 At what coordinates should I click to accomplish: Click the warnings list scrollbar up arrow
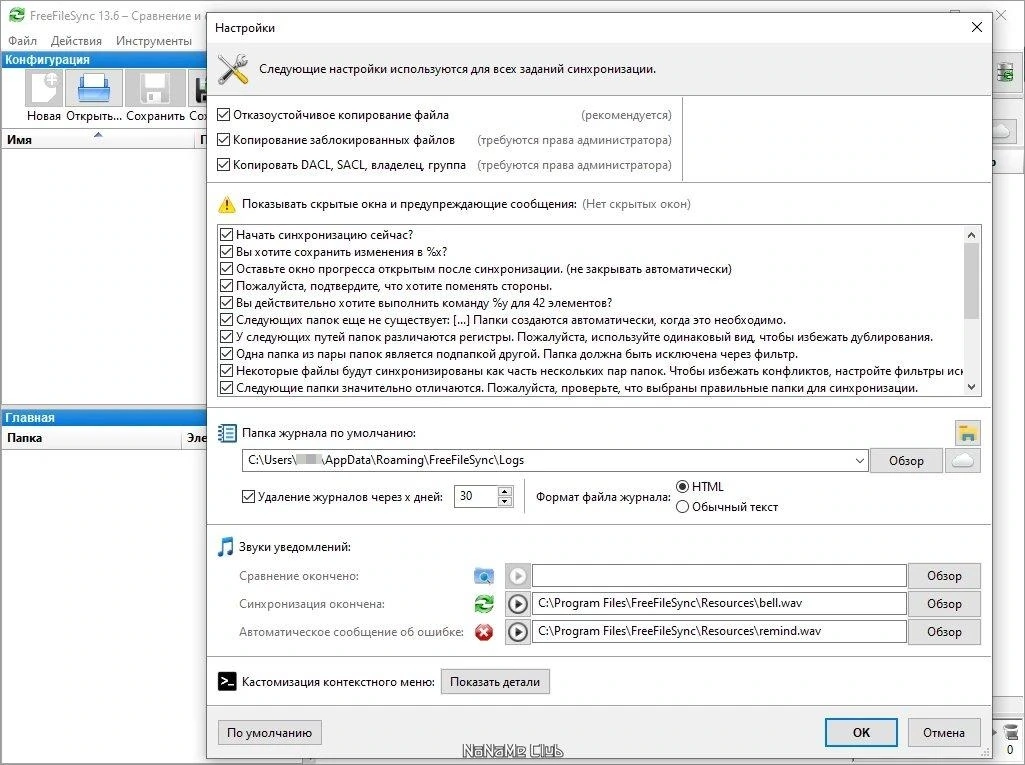click(x=971, y=235)
